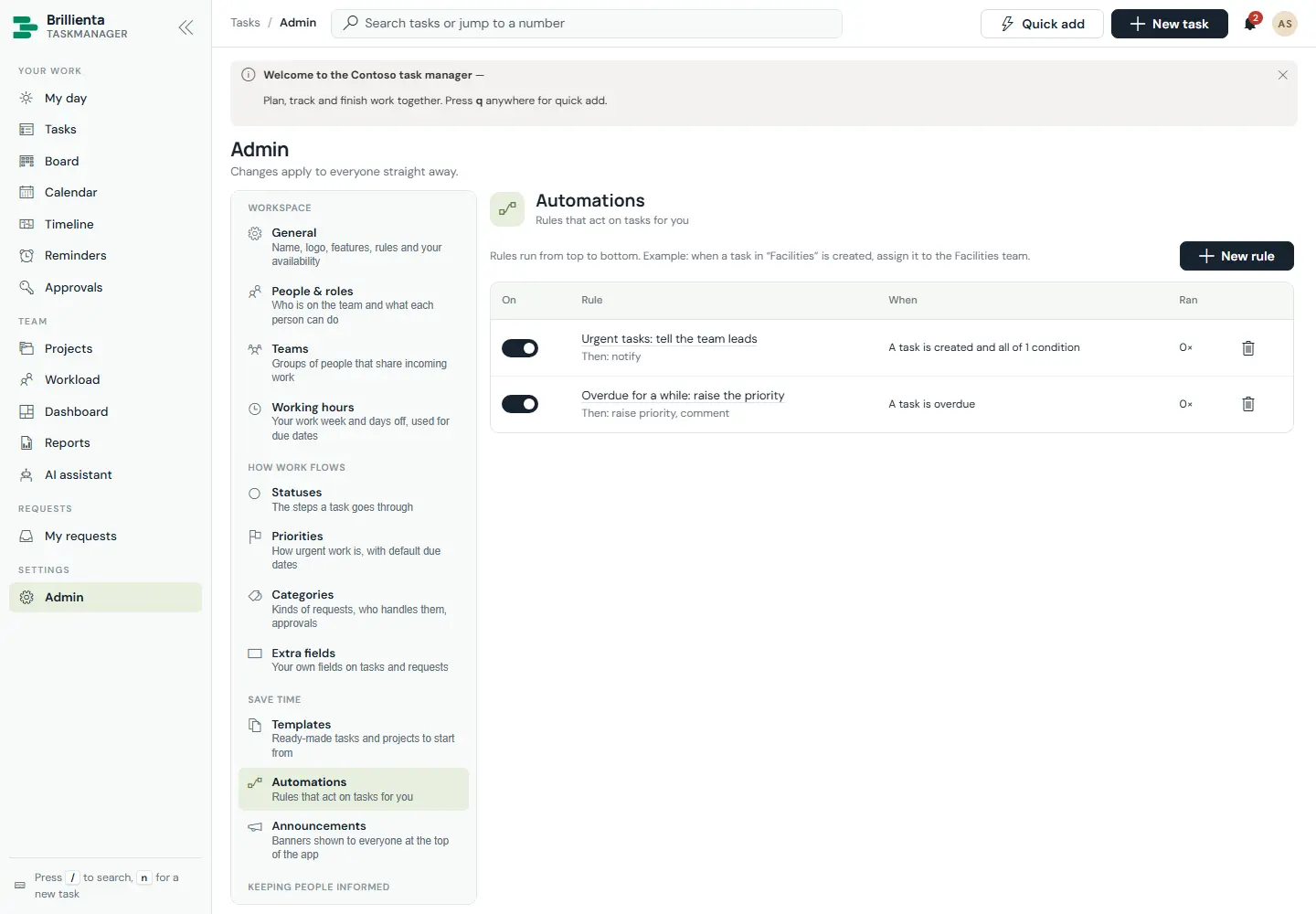
Task: Open My requests in sidebar
Action: coord(105,536)
